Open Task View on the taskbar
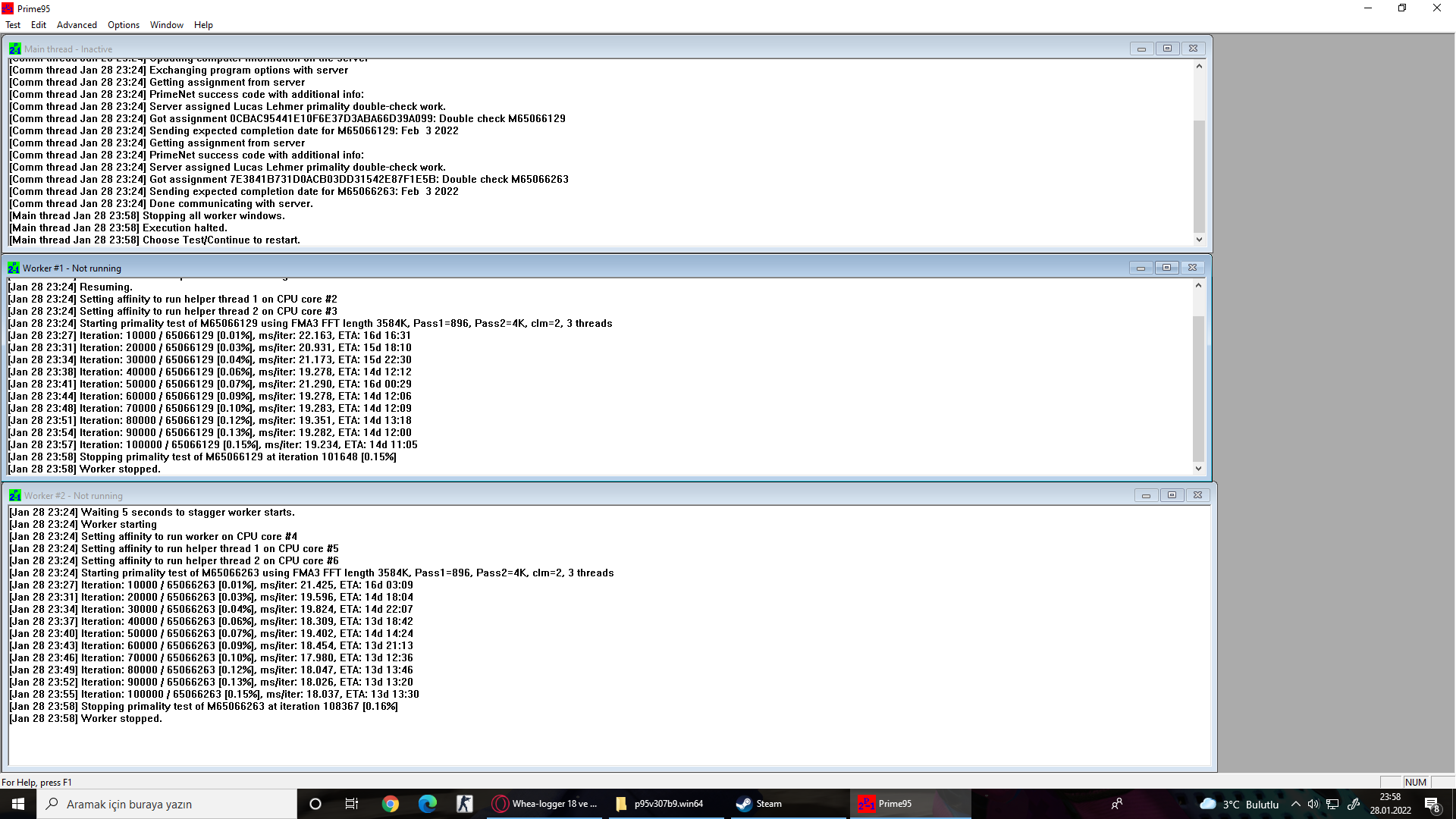The image size is (1456, 819). coord(352,804)
